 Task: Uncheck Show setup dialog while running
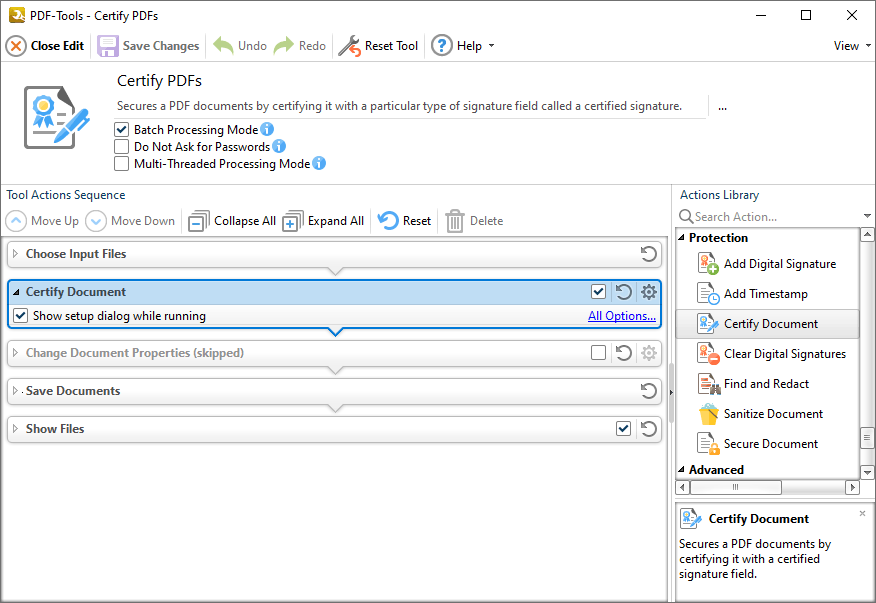point(22,315)
